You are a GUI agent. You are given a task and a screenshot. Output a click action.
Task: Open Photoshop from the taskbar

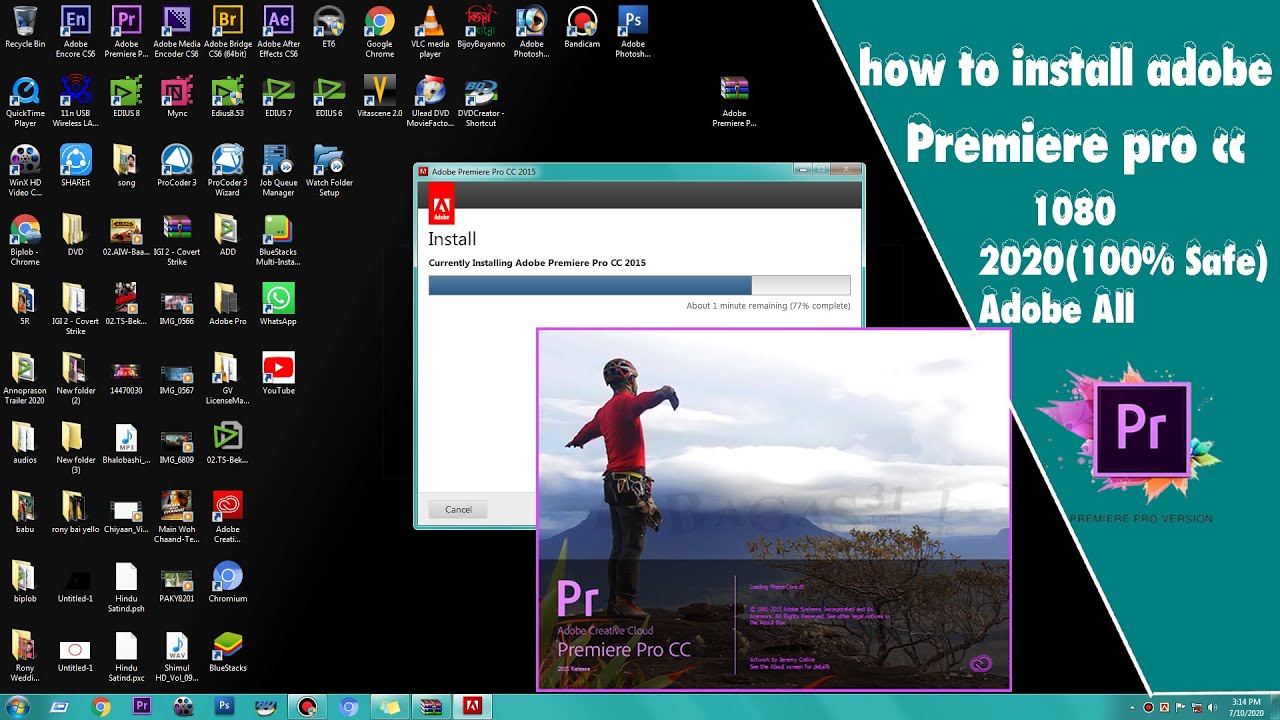click(x=225, y=707)
